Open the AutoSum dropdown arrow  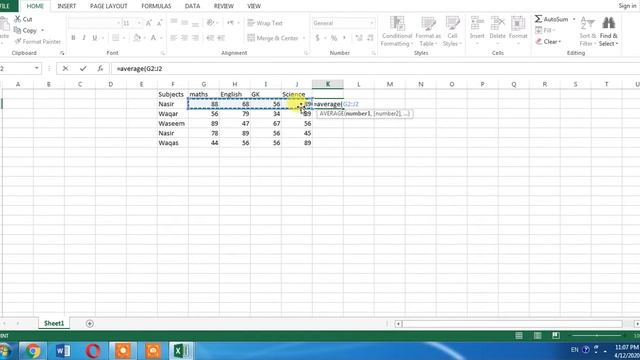tap(574, 19)
